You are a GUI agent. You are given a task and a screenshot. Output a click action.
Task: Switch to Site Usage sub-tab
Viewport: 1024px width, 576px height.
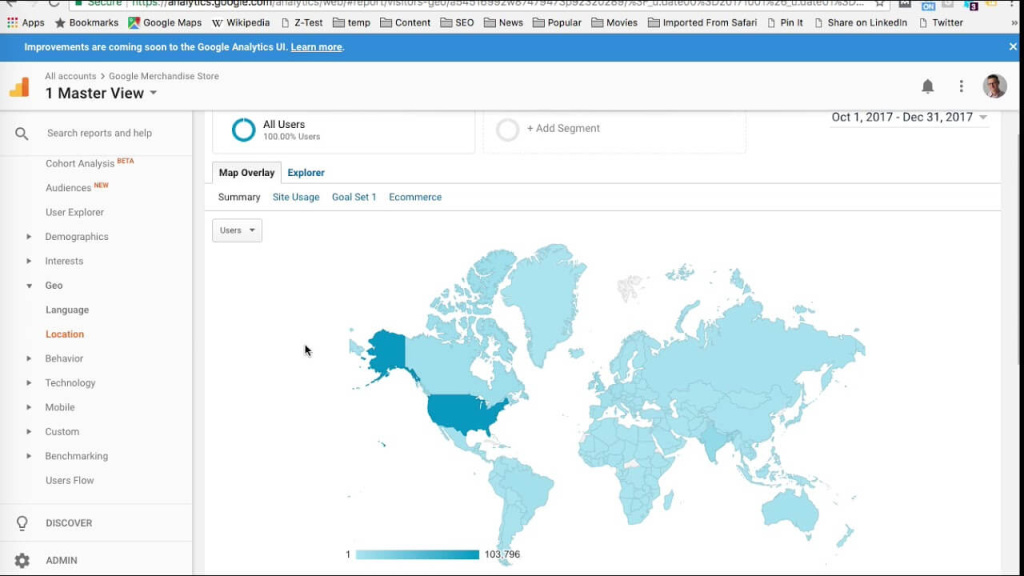tap(296, 197)
